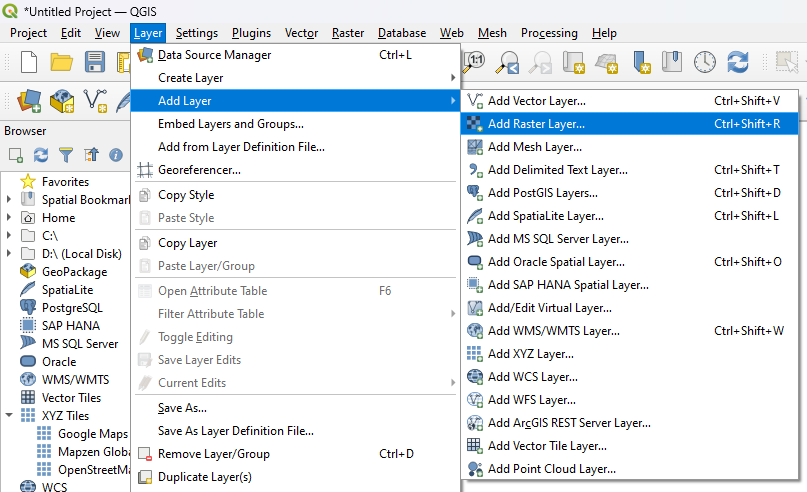The image size is (807, 492).
Task: Open the Current Edits submenu
Action: (x=295, y=383)
